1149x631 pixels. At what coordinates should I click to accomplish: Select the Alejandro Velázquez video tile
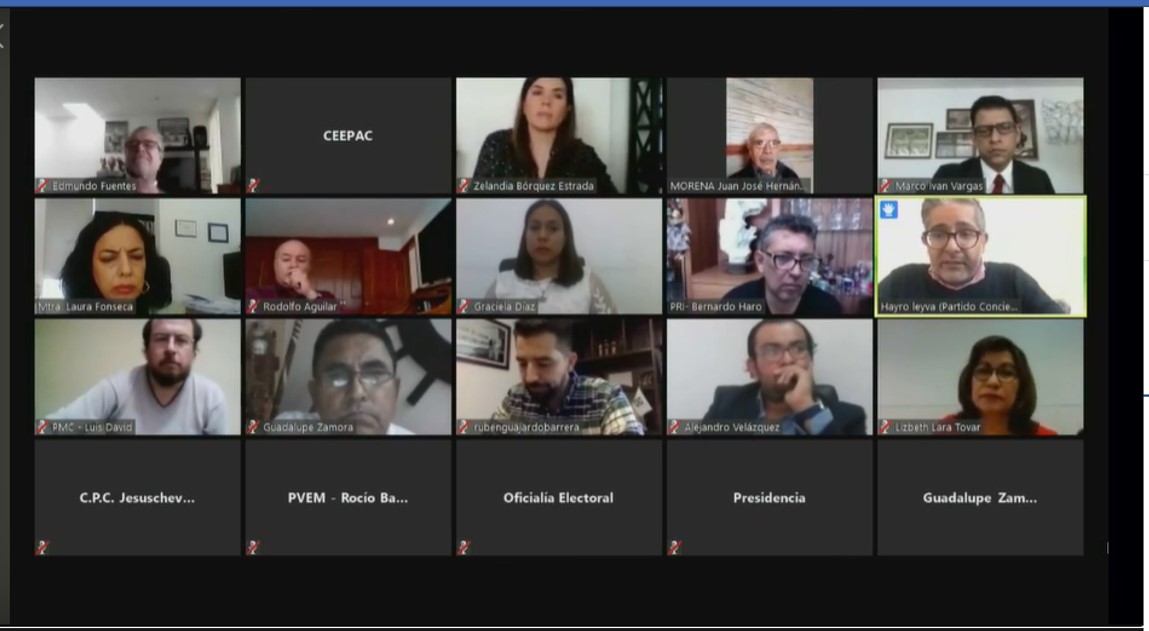tap(769, 377)
